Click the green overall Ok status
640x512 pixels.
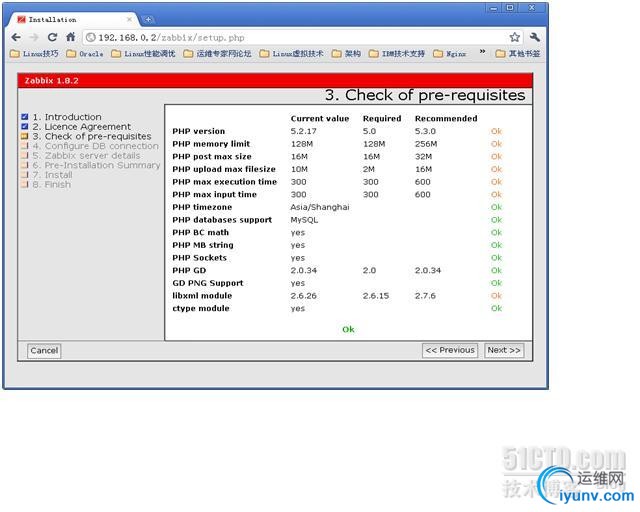coord(348,329)
